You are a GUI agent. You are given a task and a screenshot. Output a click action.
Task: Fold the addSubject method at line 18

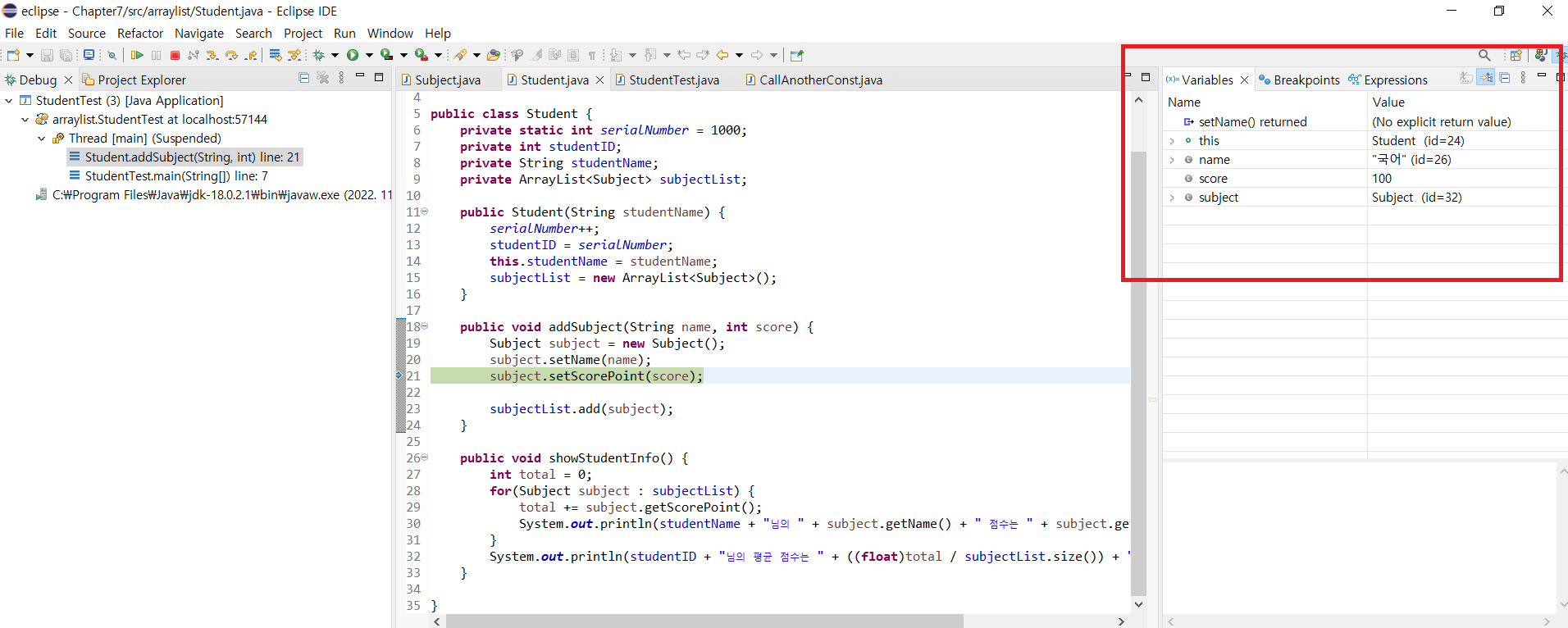(x=424, y=326)
